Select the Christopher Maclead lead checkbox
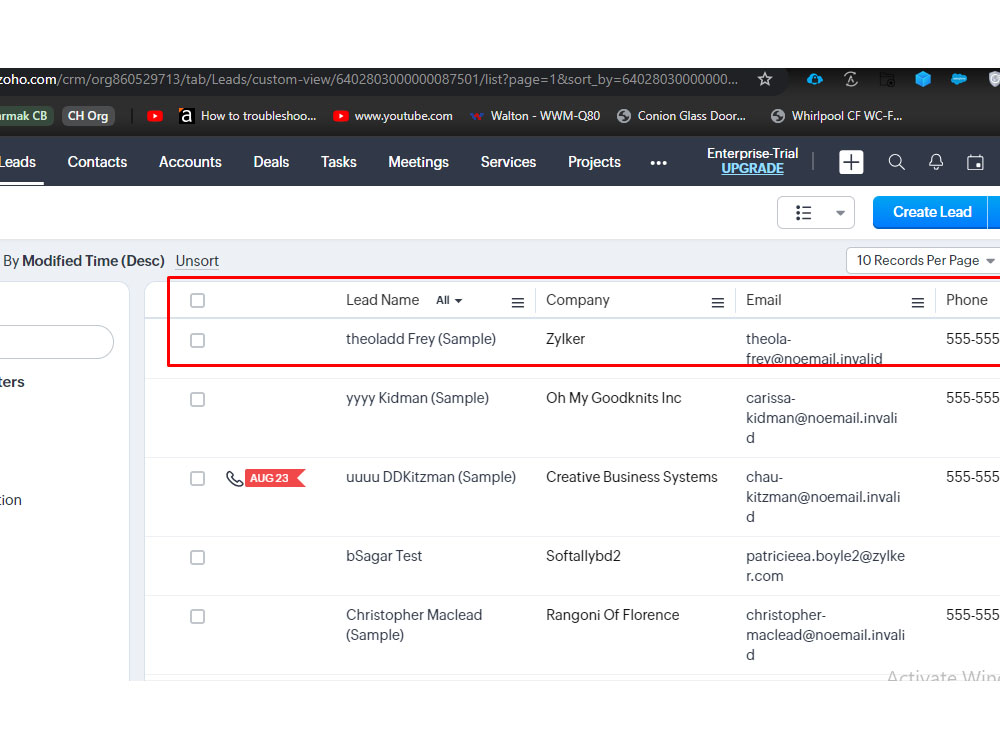This screenshot has width=1000, height=750. (198, 616)
